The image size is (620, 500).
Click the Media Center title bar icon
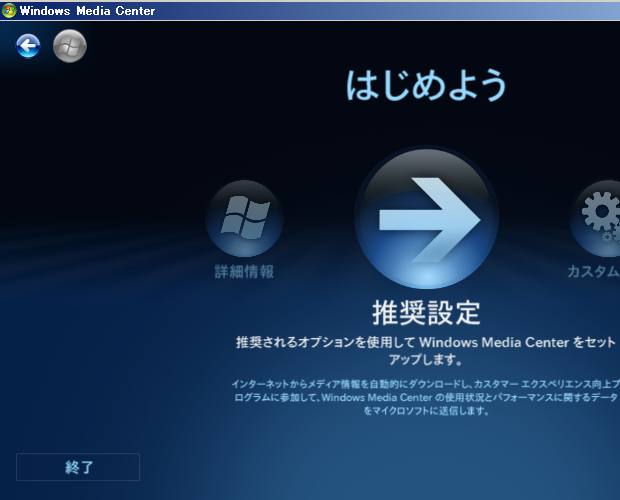(x=9, y=10)
